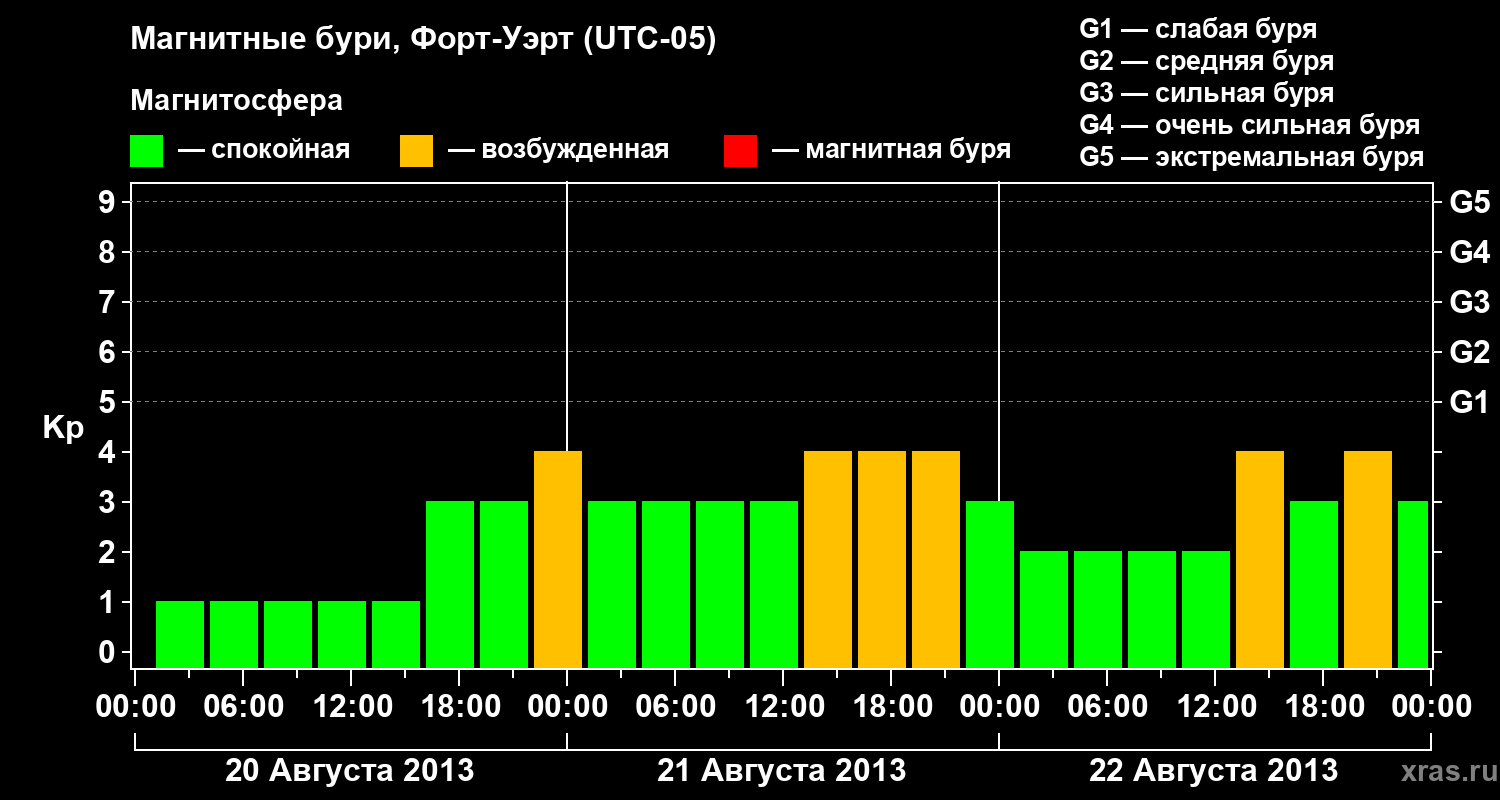1500x800 pixels.
Task: Click '00:00' label at start of 21 August
Action: click(567, 707)
